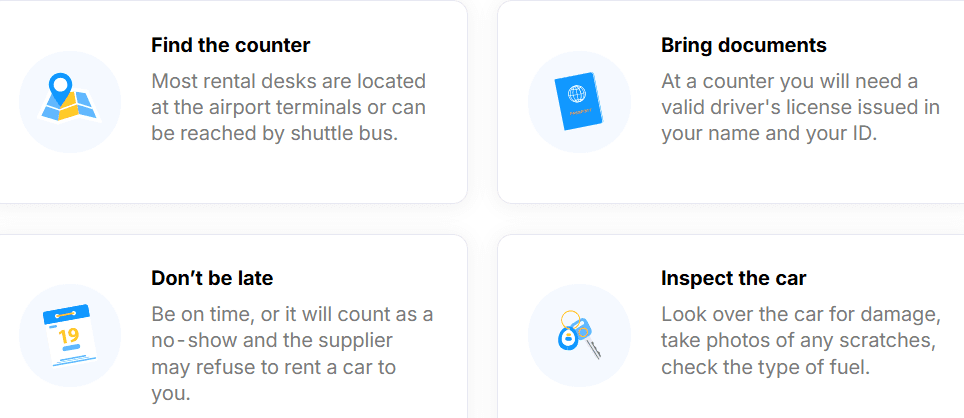Select the line 'no-show and the supplier'
This screenshot has width=964, height=418.
[x=272, y=340]
